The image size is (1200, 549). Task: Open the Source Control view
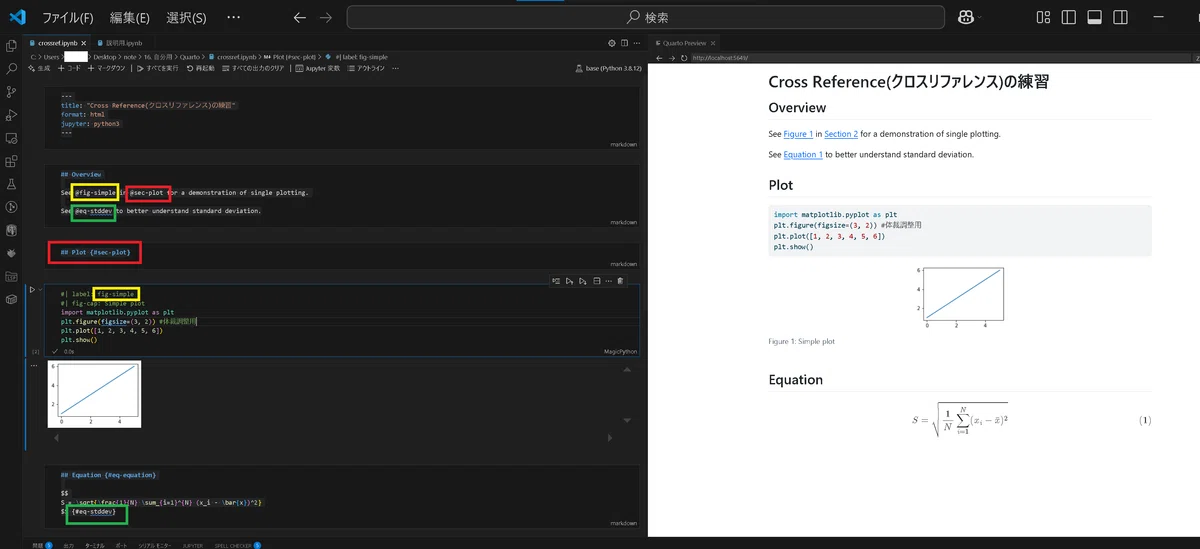coord(12,92)
